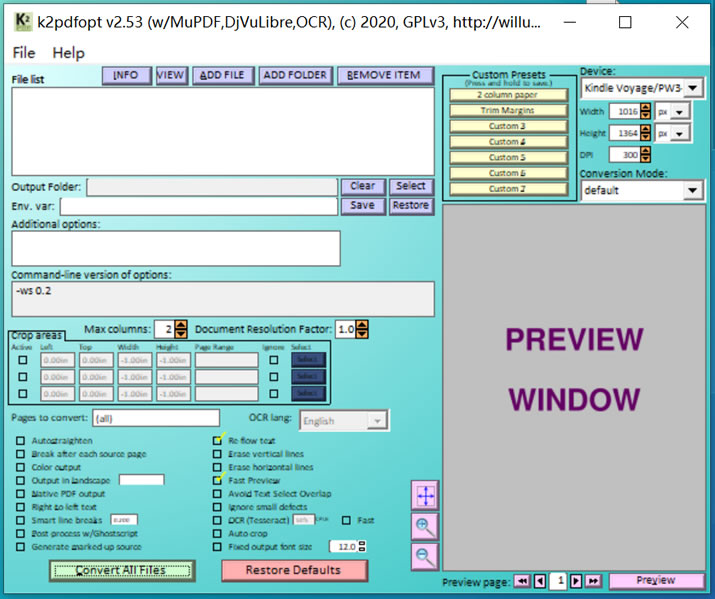Open the Help menu
The image size is (715, 599).
[x=68, y=53]
